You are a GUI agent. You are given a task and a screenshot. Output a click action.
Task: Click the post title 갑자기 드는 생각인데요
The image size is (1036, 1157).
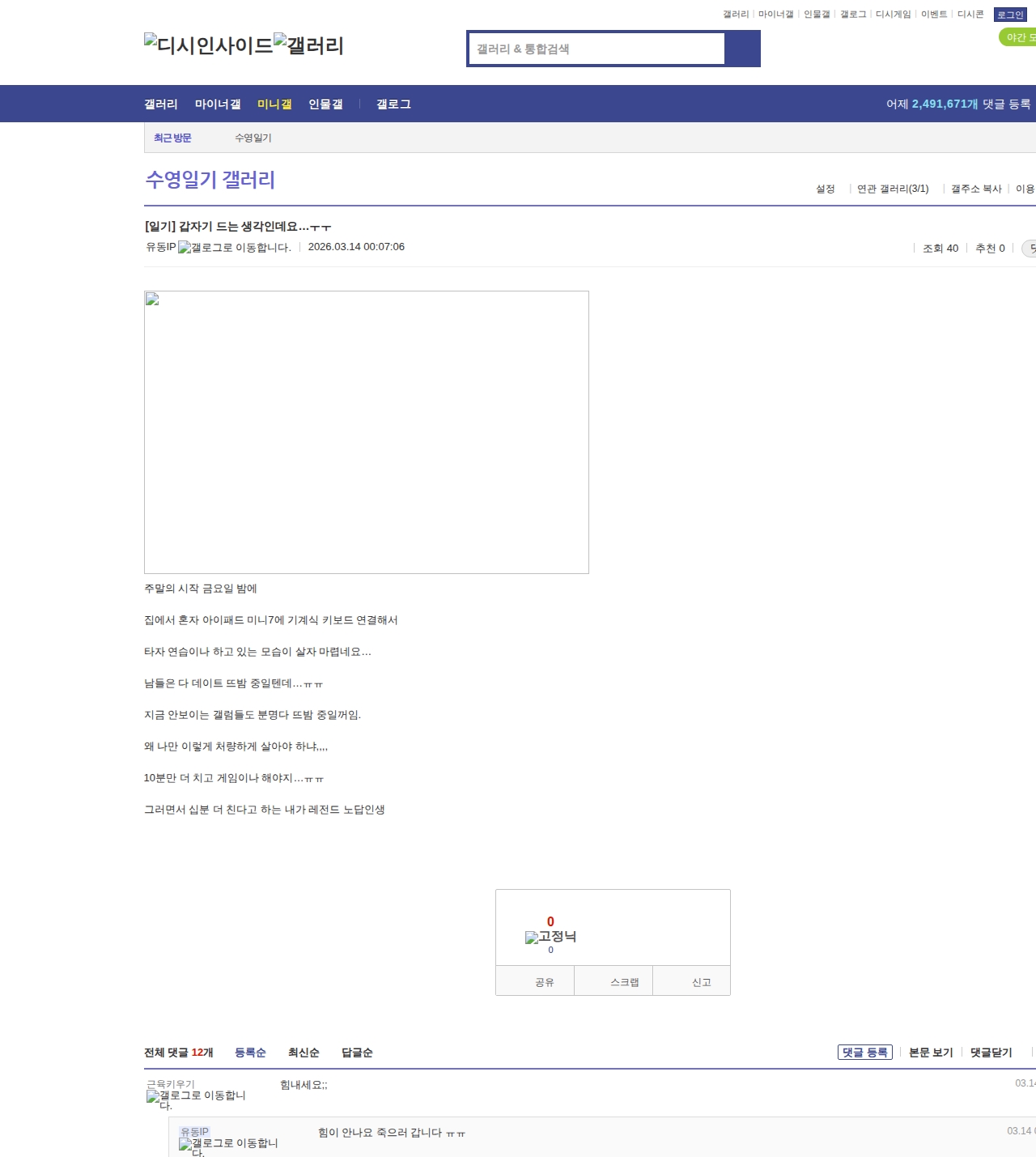click(238, 227)
